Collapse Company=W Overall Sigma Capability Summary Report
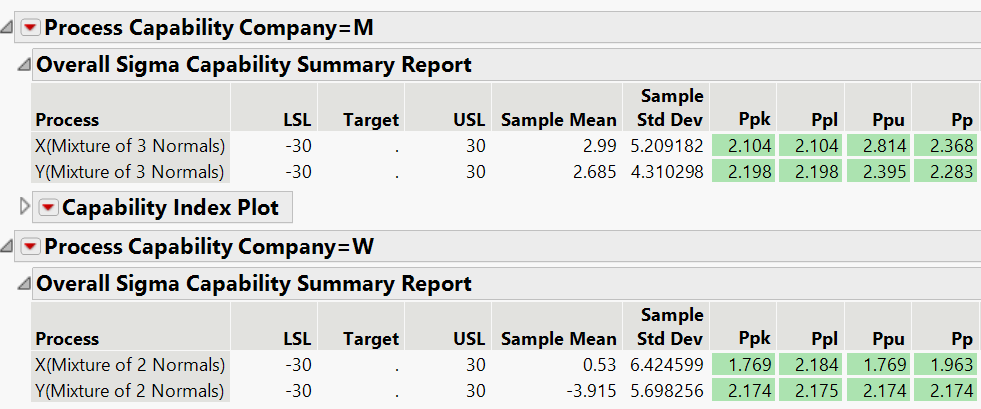The height and width of the screenshot is (409, 981). tap(24, 284)
